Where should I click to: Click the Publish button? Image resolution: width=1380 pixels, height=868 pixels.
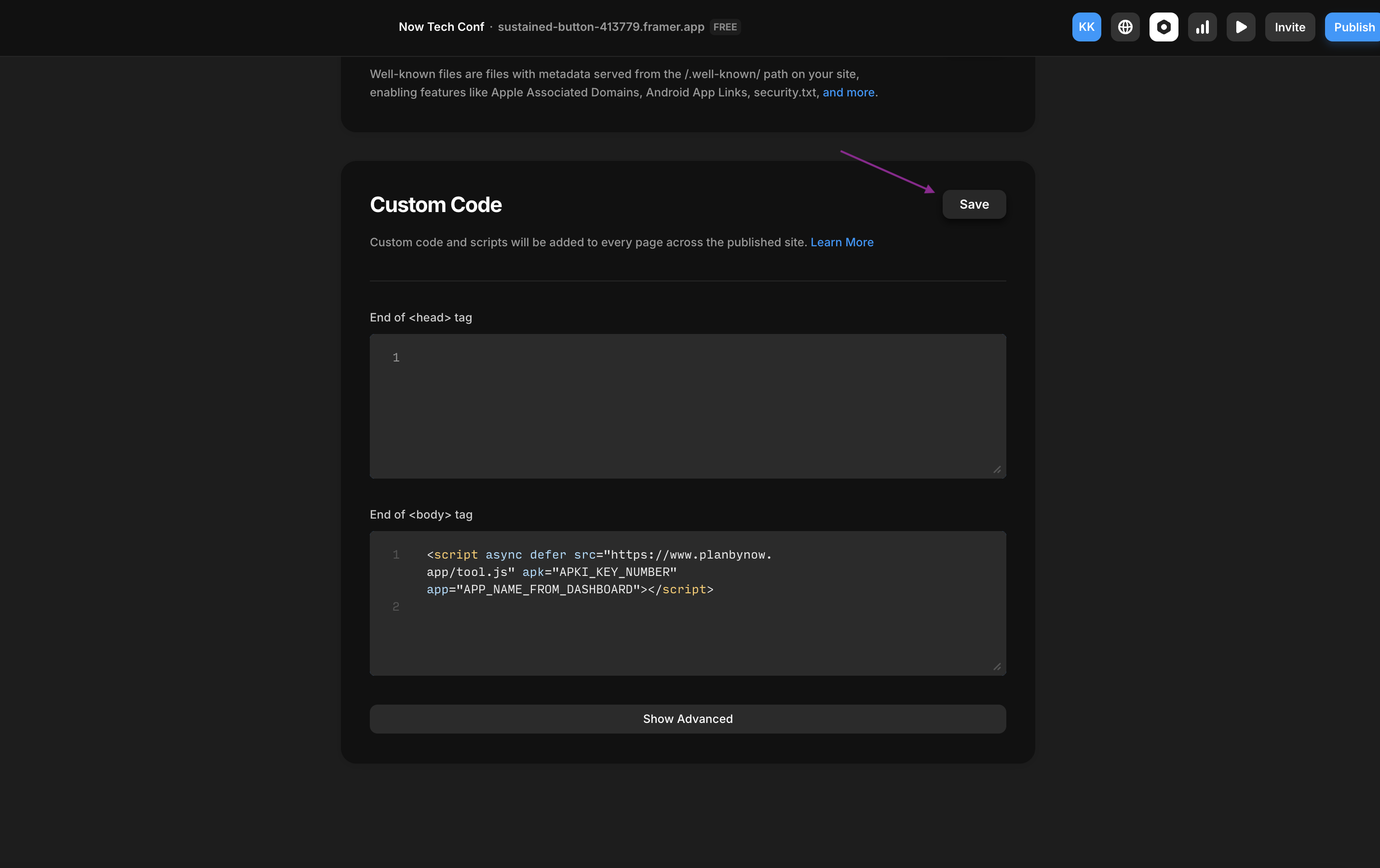(x=1353, y=27)
